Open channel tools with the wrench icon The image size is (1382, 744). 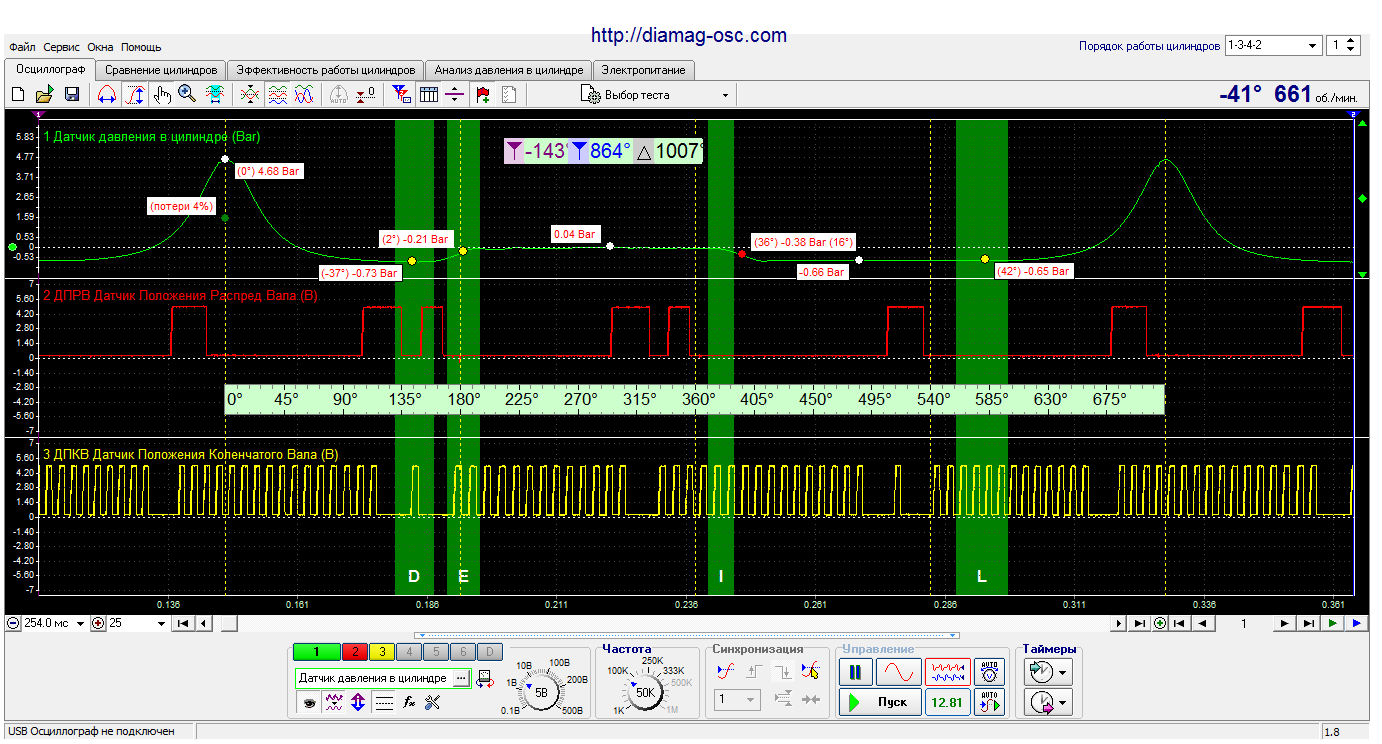(432, 703)
